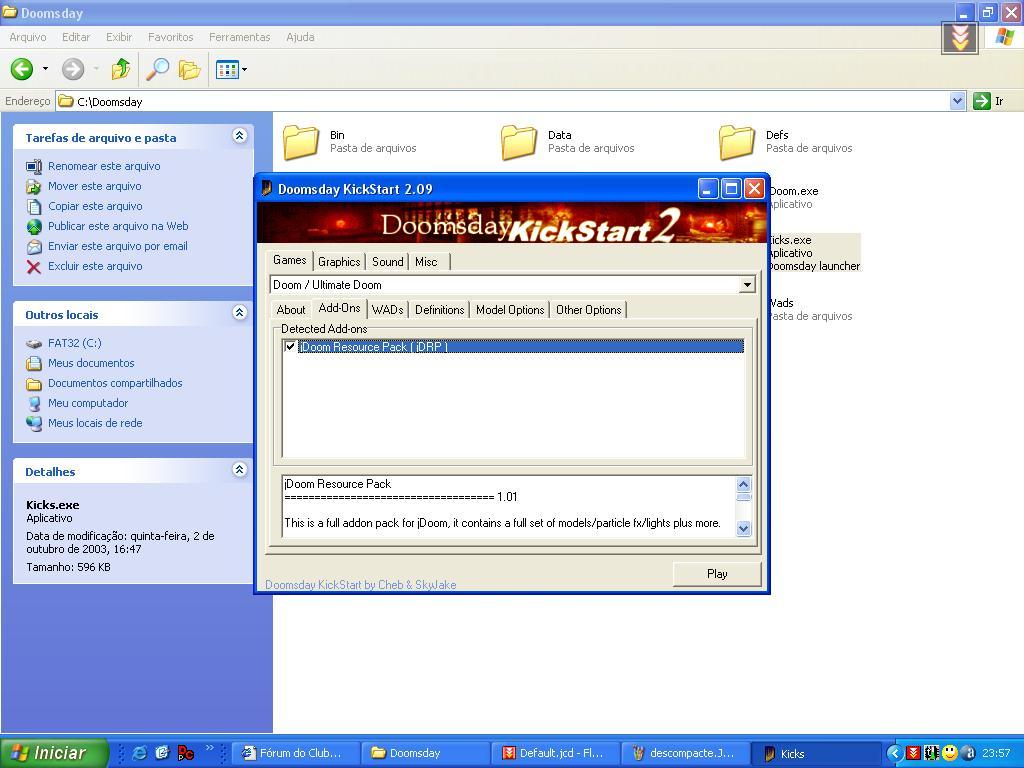Click the Play button

click(716, 574)
